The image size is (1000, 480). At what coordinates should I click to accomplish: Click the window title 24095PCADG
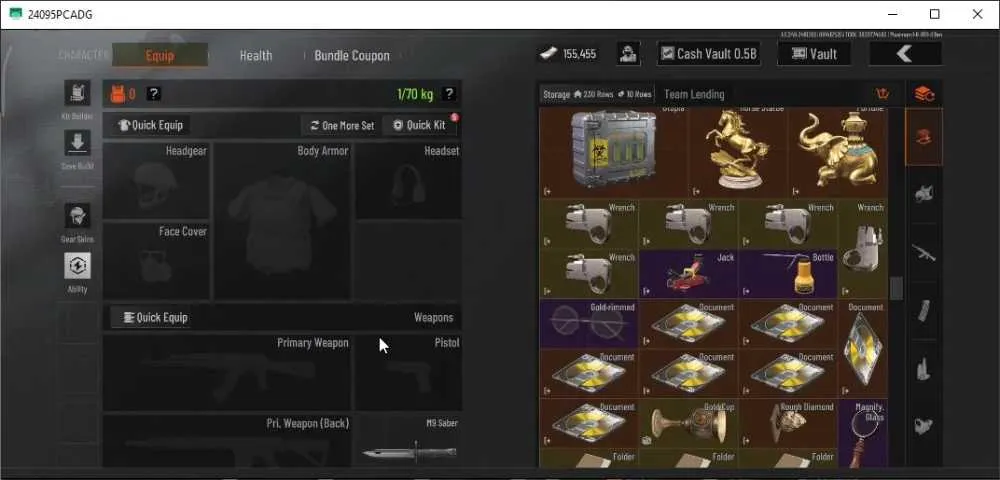pos(60,14)
